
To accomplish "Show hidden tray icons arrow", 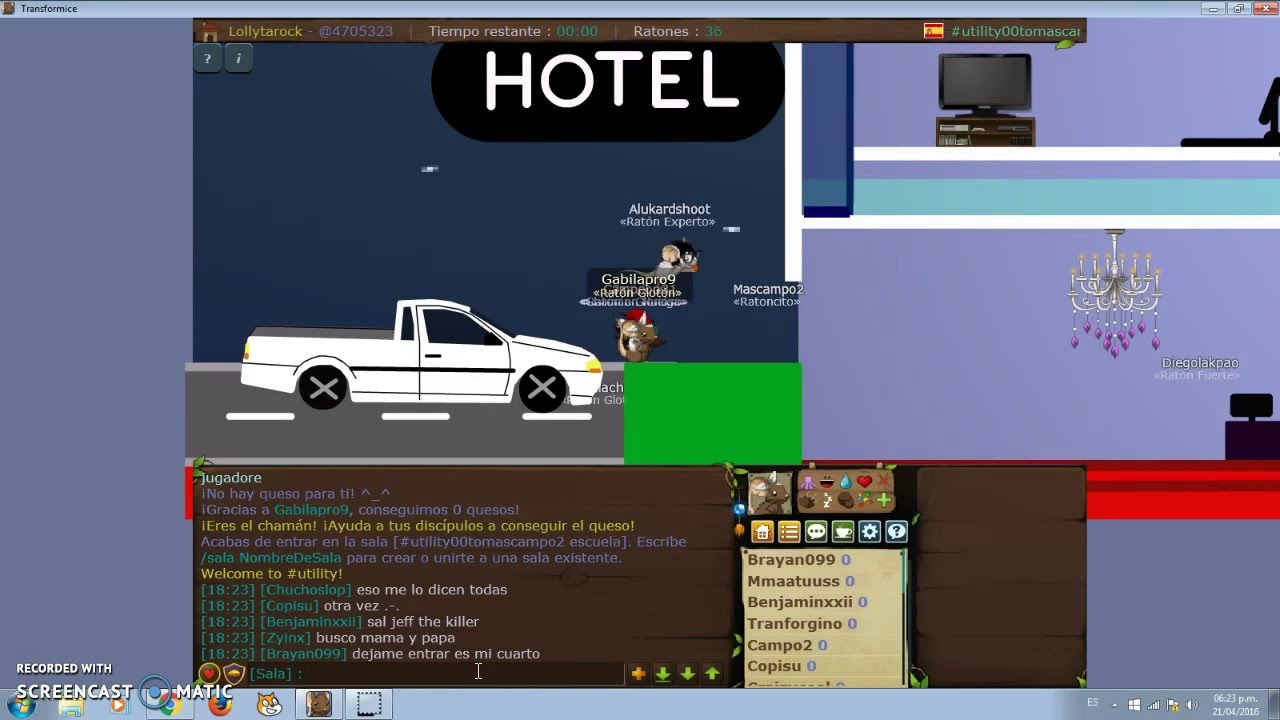I will pos(1114,704).
